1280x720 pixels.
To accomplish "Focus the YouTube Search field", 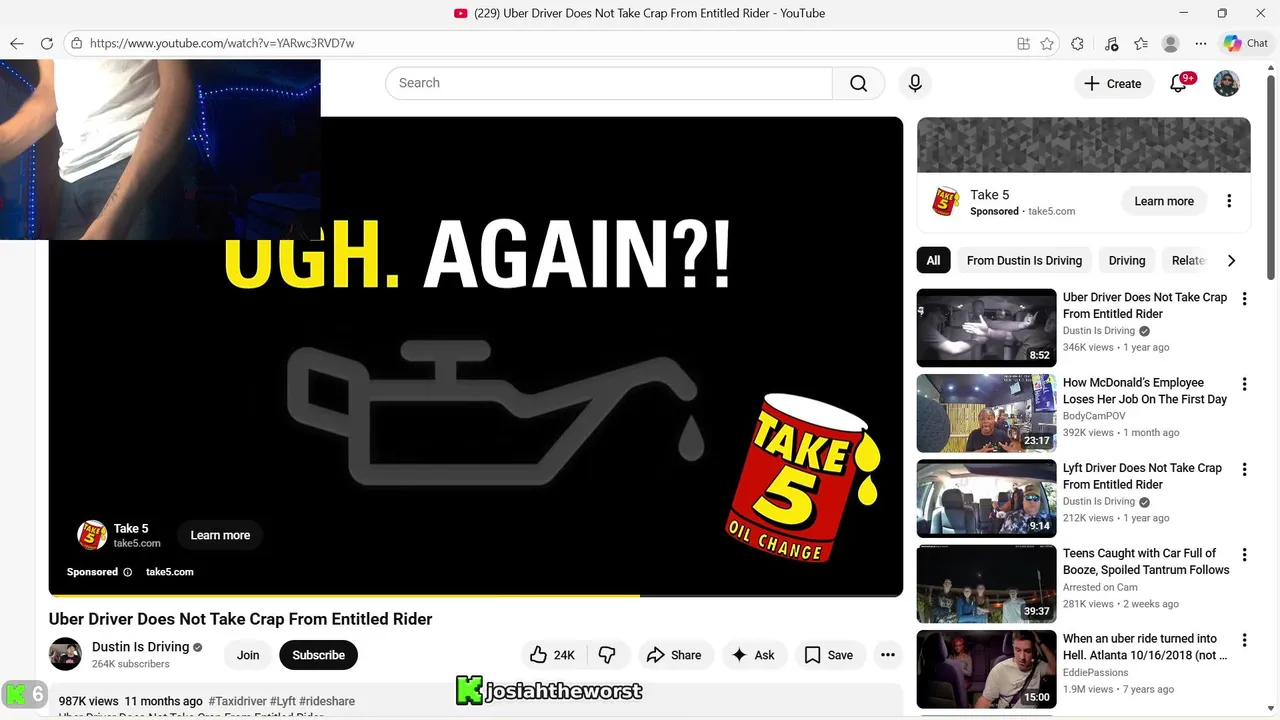I will click(x=608, y=83).
